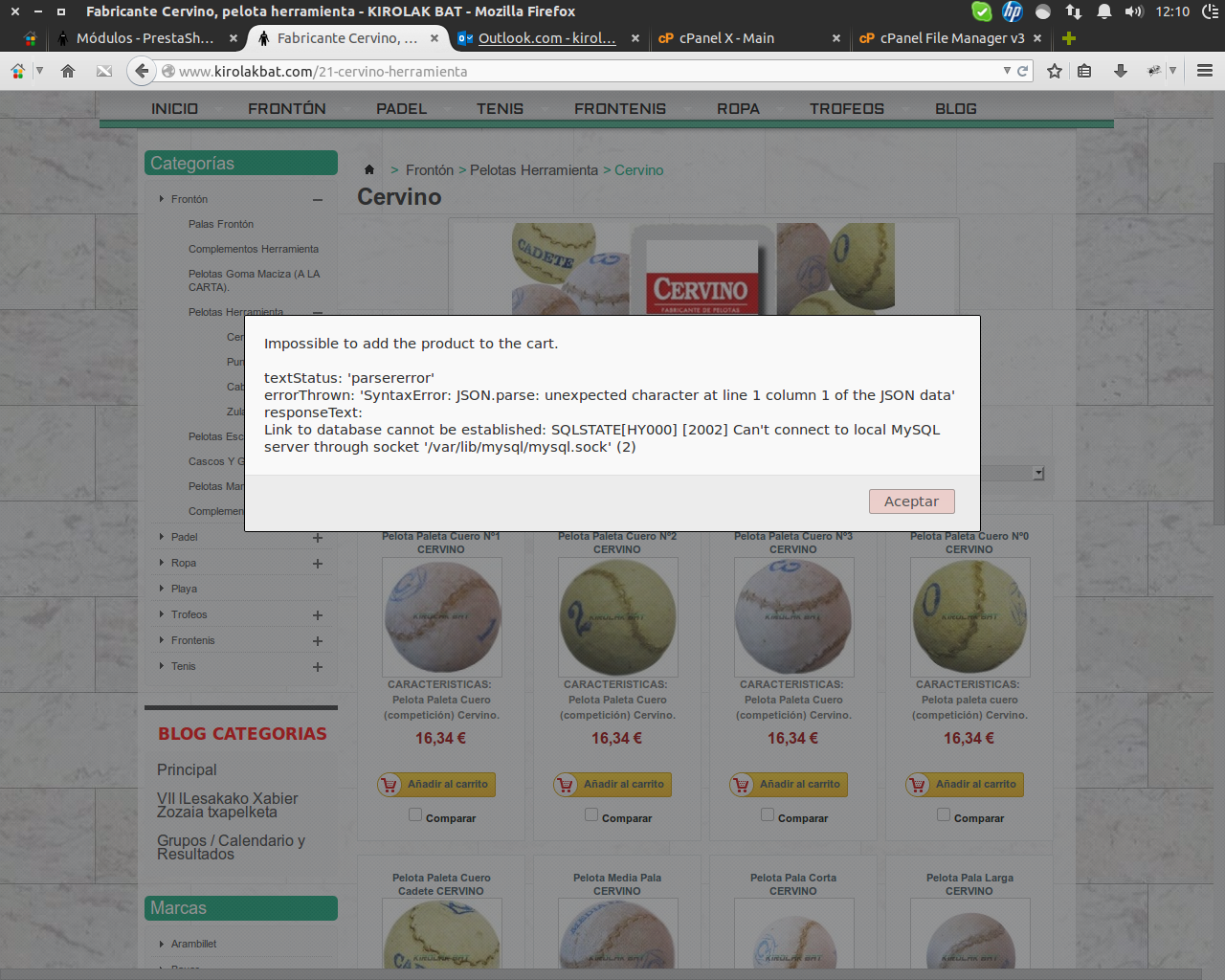1225x980 pixels.
Task: Open the FRONTENIS menu item
Action: coord(620,109)
